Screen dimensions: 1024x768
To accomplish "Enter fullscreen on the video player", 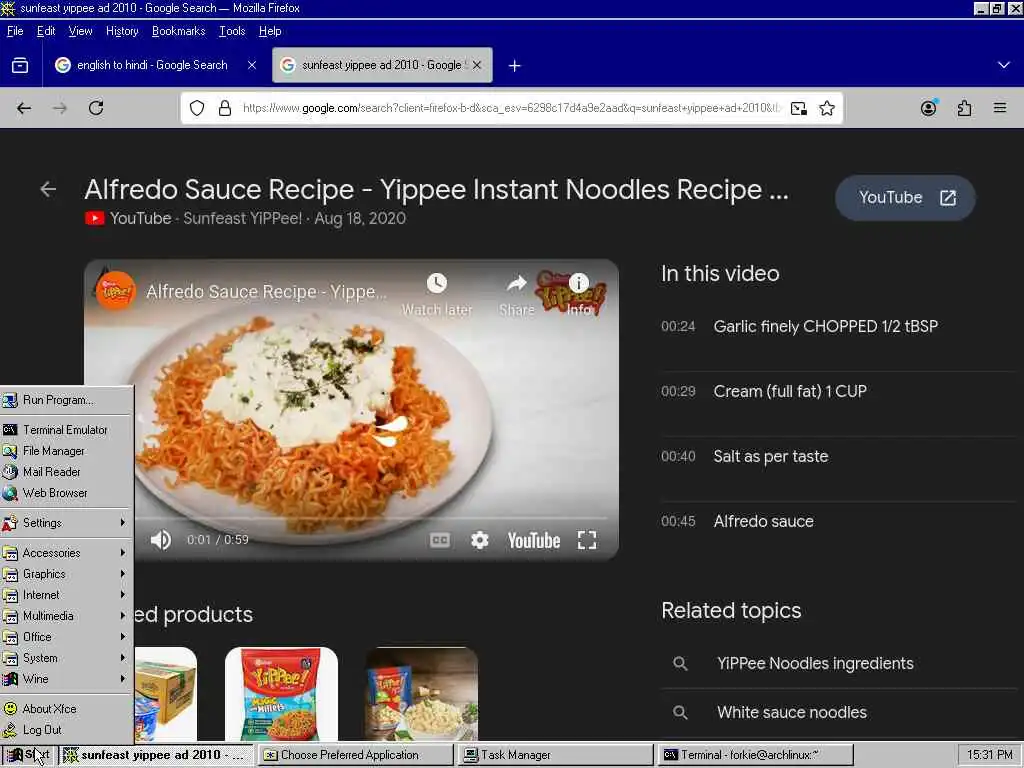I will pyautogui.click(x=587, y=540).
